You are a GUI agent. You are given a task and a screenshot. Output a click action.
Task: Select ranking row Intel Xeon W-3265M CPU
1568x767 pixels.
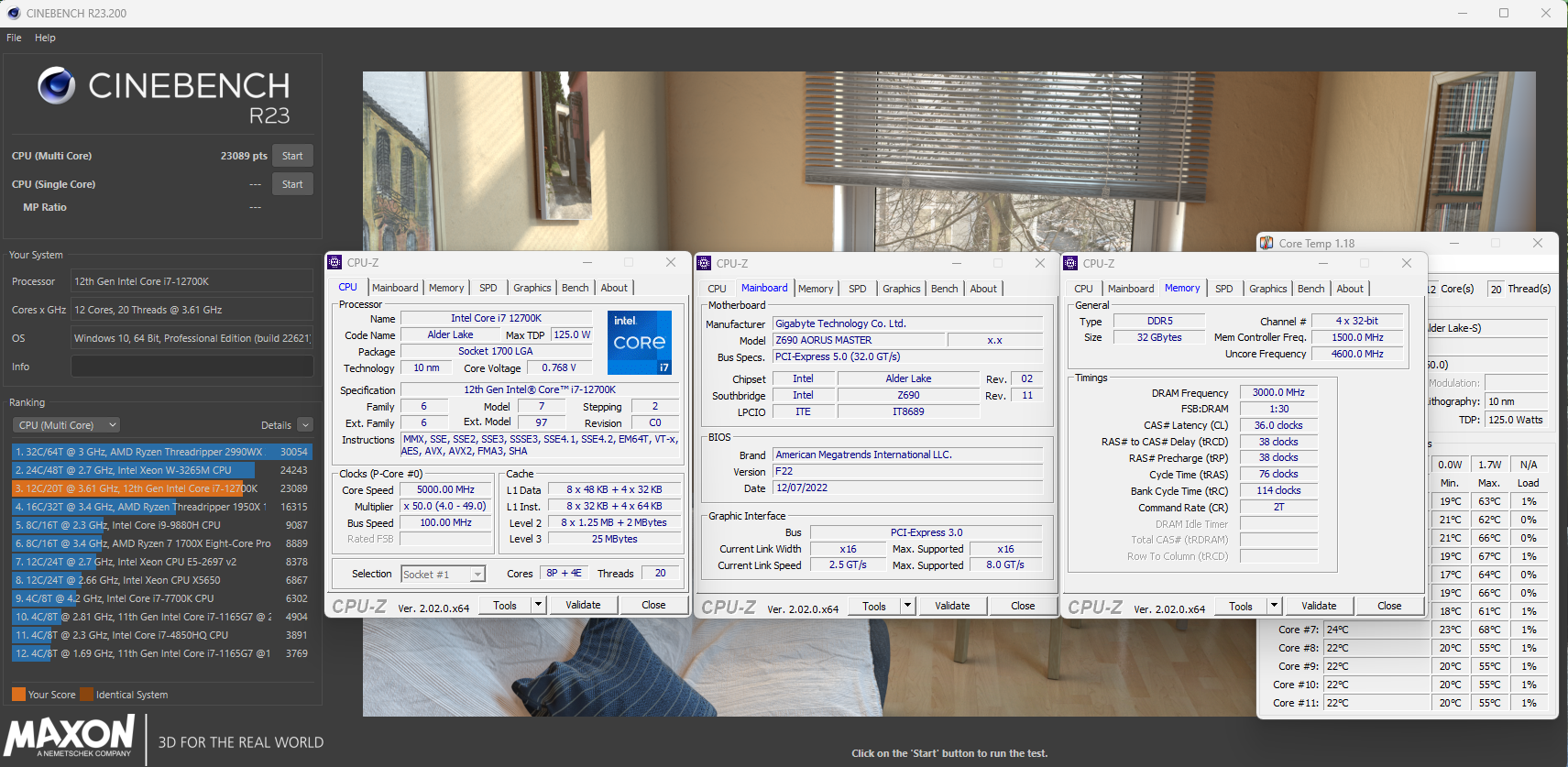(x=162, y=470)
